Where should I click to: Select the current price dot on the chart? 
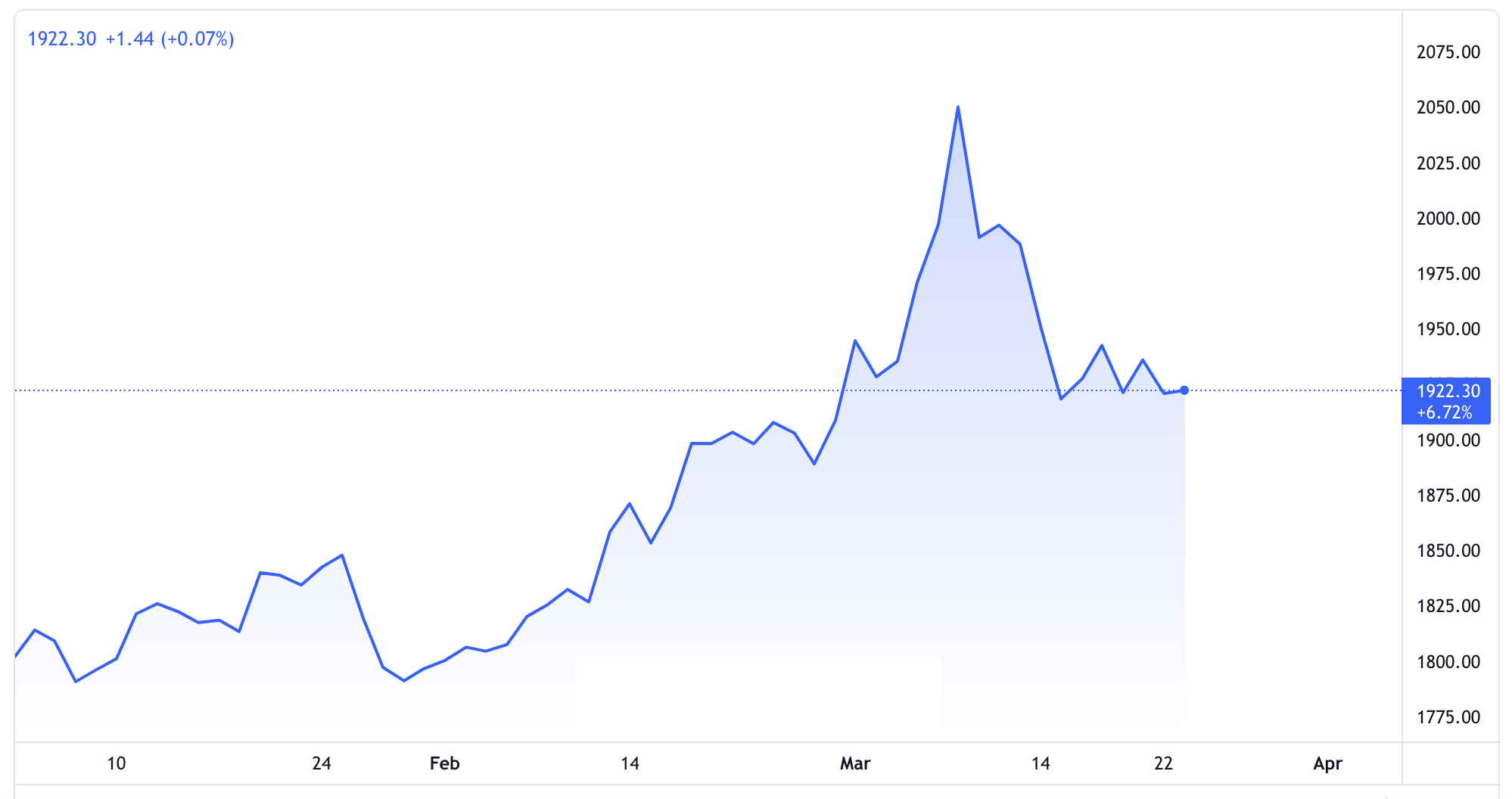[x=1184, y=390]
